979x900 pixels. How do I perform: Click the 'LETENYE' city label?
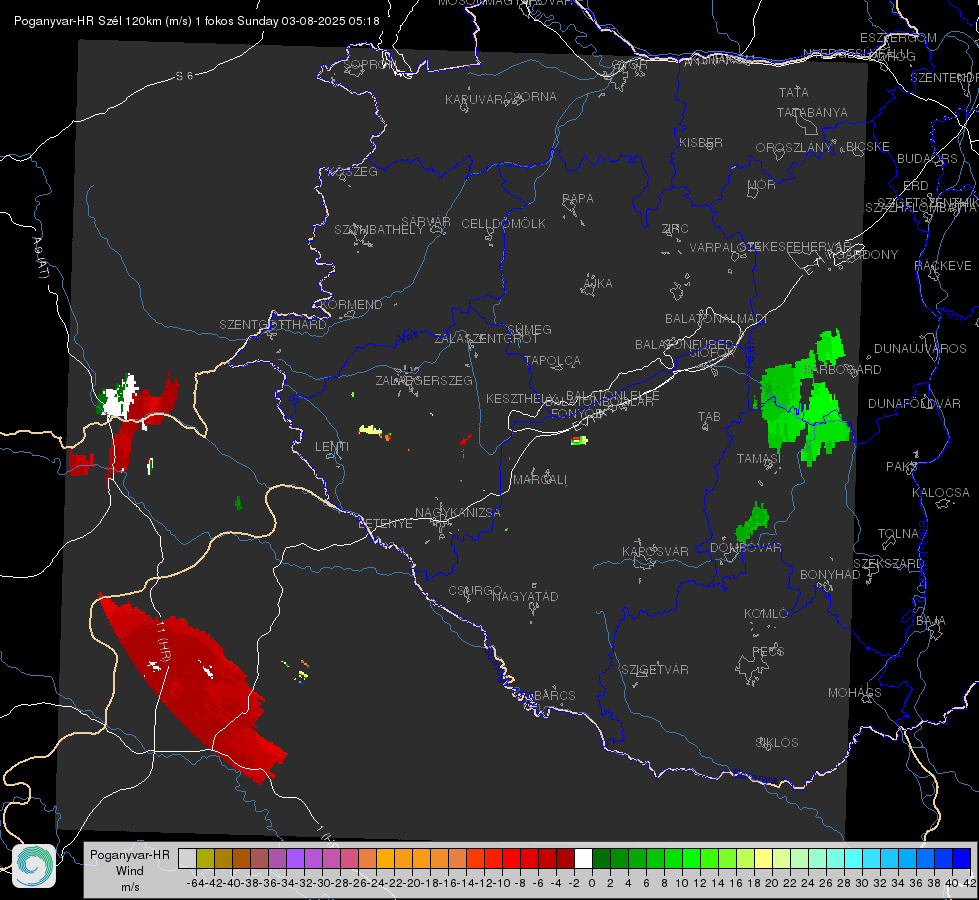pos(385,524)
